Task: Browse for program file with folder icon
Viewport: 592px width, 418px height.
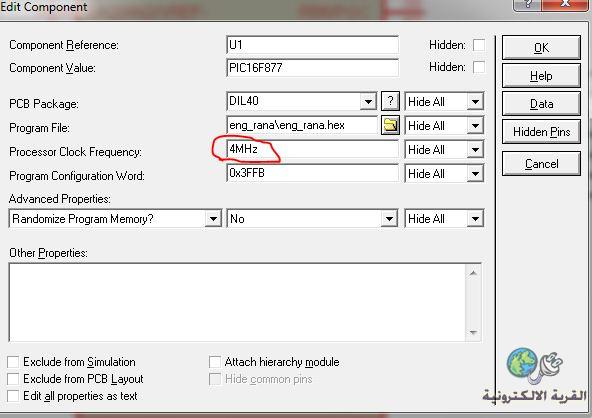Action: coord(390,125)
